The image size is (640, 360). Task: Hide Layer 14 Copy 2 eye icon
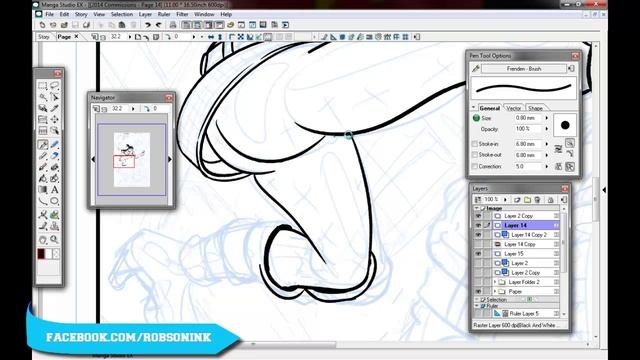[478, 235]
